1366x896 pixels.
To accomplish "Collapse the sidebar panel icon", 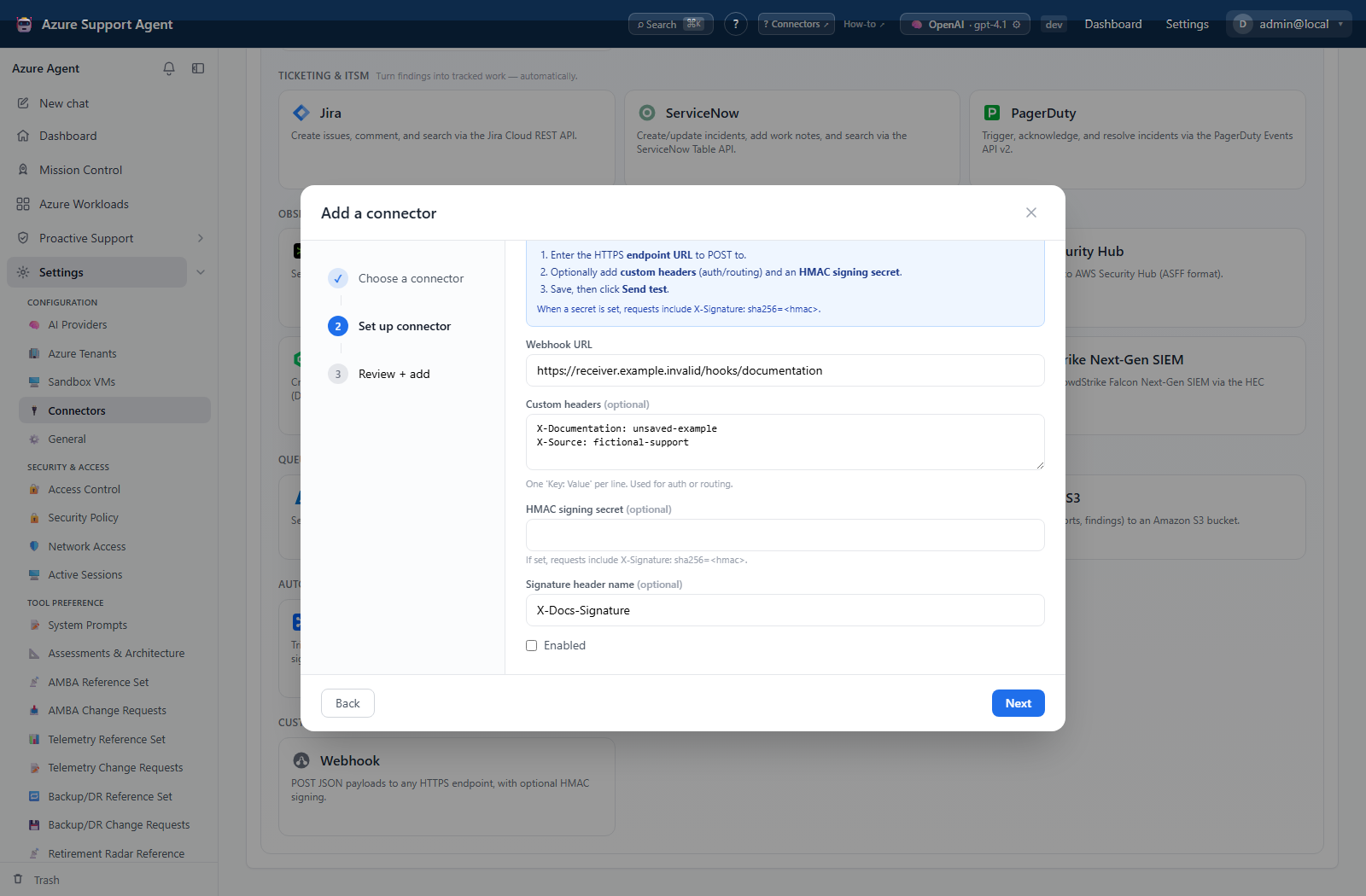I will point(198,68).
